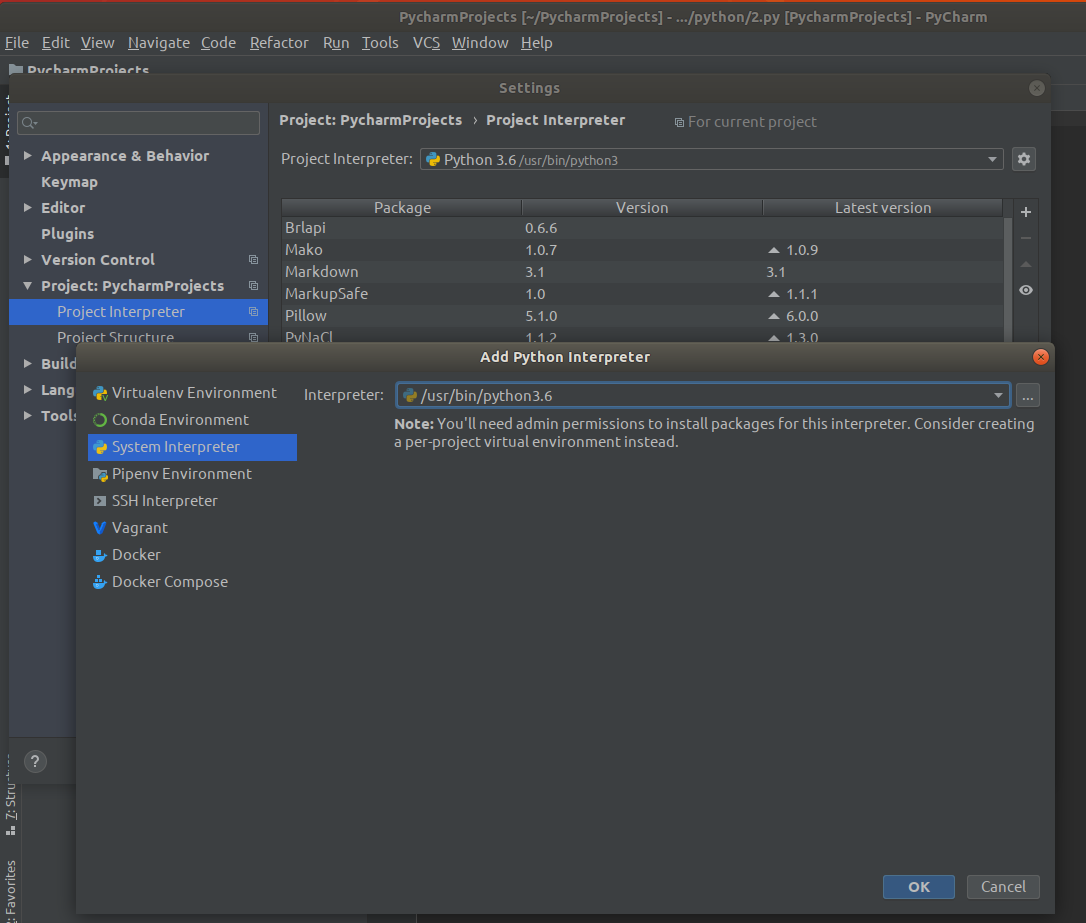Viewport: 1086px width, 923px height.
Task: Click the search magnifier icon in Settings
Action: pos(28,123)
